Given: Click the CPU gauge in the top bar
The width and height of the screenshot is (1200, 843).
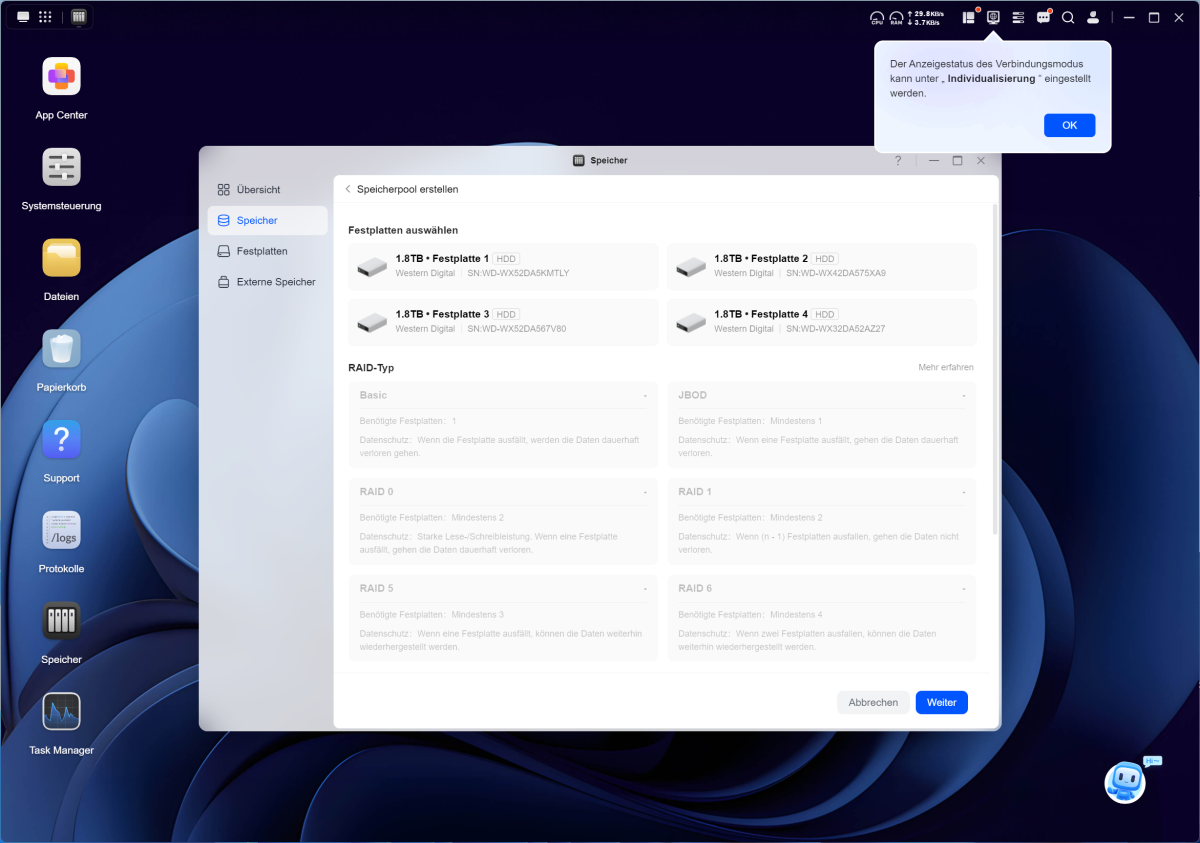Looking at the screenshot, I should pyautogui.click(x=877, y=18).
